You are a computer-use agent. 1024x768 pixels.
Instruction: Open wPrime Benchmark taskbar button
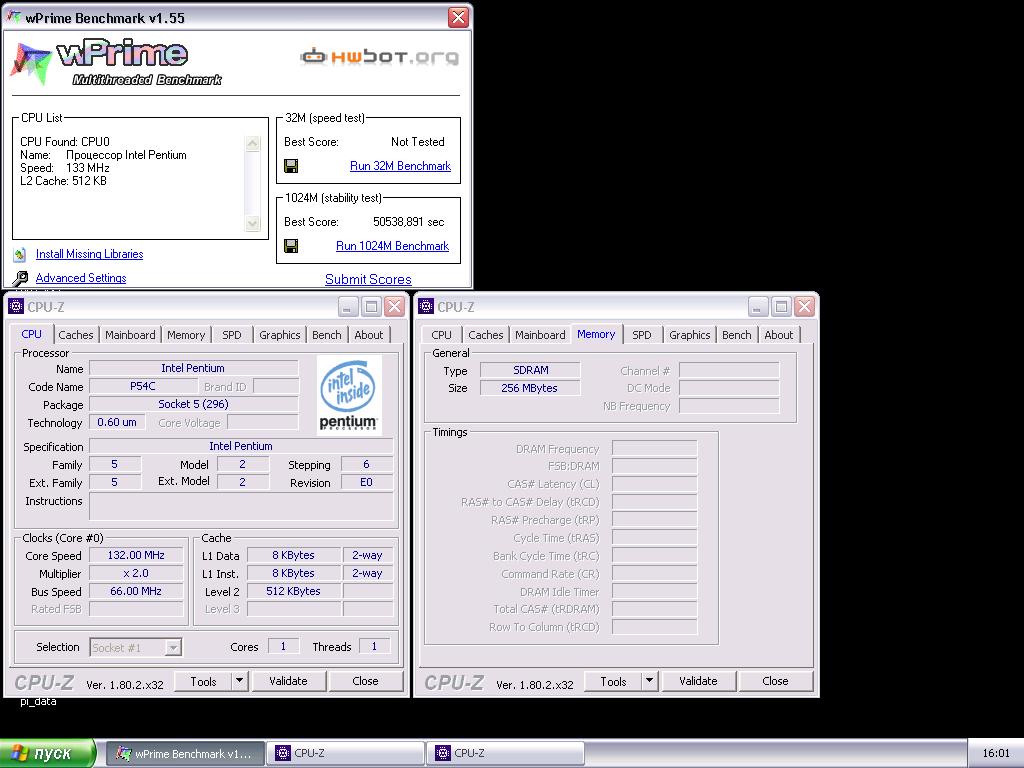pos(185,754)
